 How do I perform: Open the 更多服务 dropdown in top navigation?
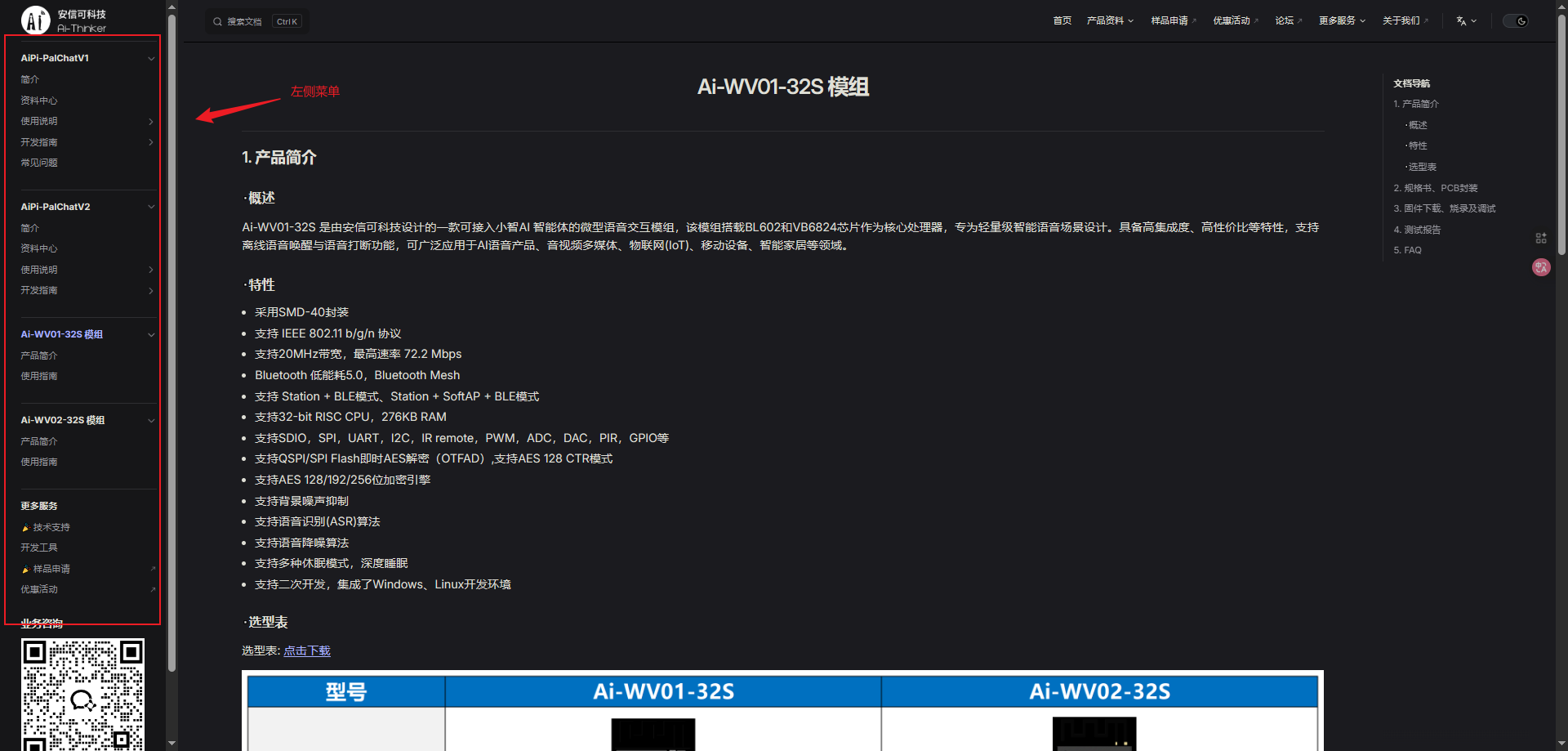coord(1341,21)
